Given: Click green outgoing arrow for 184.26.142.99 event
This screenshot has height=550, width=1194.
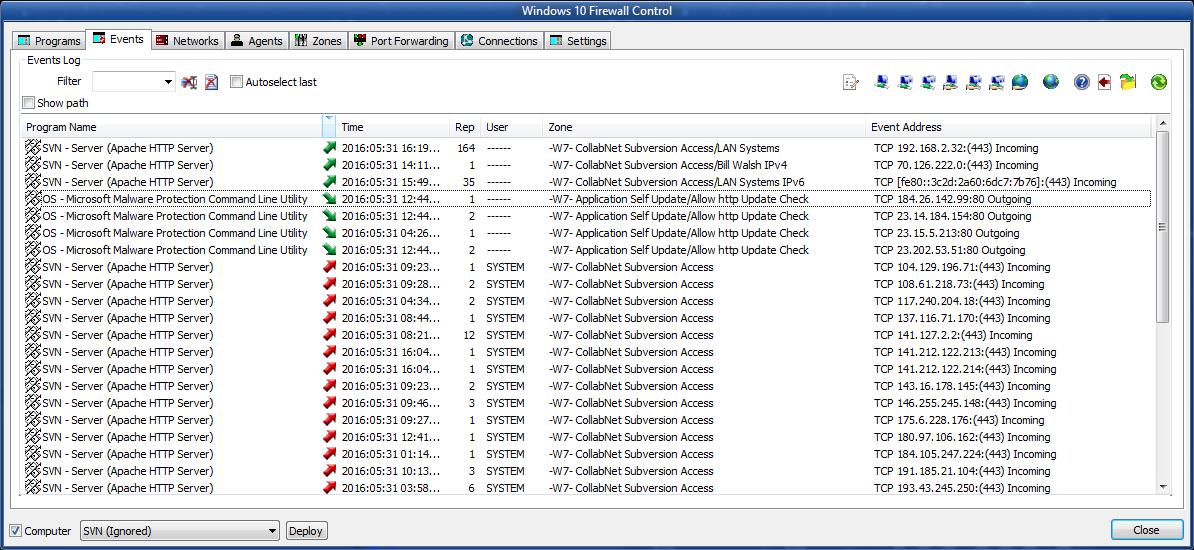Looking at the screenshot, I should point(330,199).
